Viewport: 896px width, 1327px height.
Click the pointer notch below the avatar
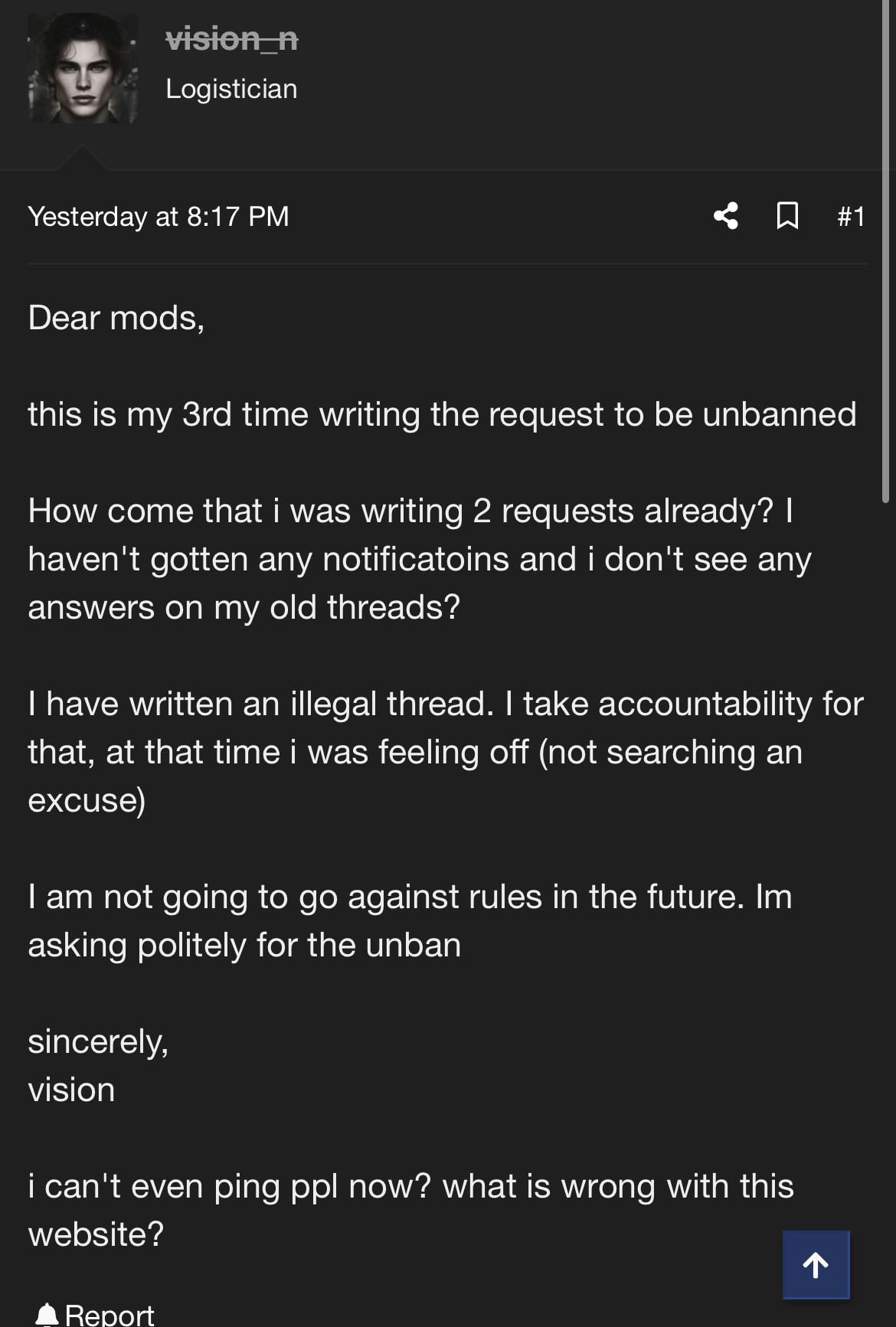coord(83,158)
